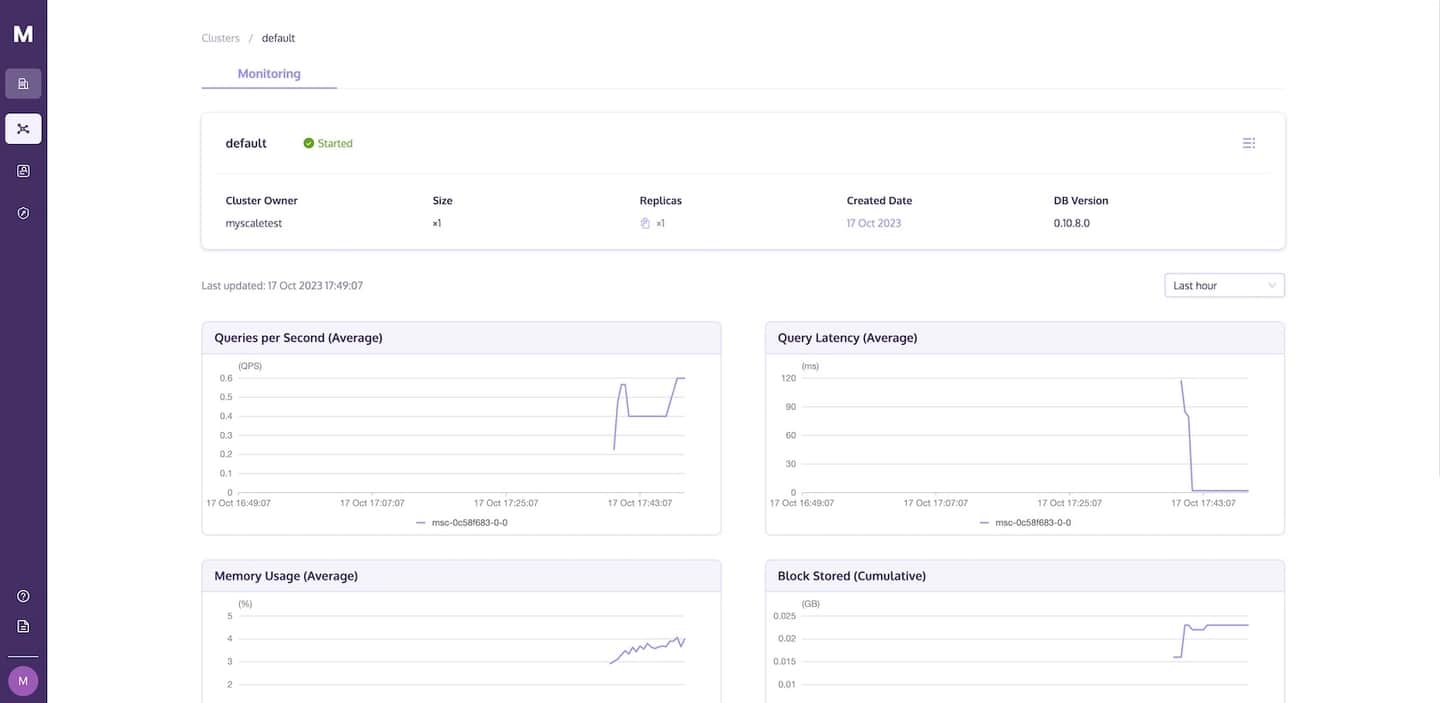The width and height of the screenshot is (1440, 703).
Task: Click the replicas copy icon
Action: click(x=645, y=223)
